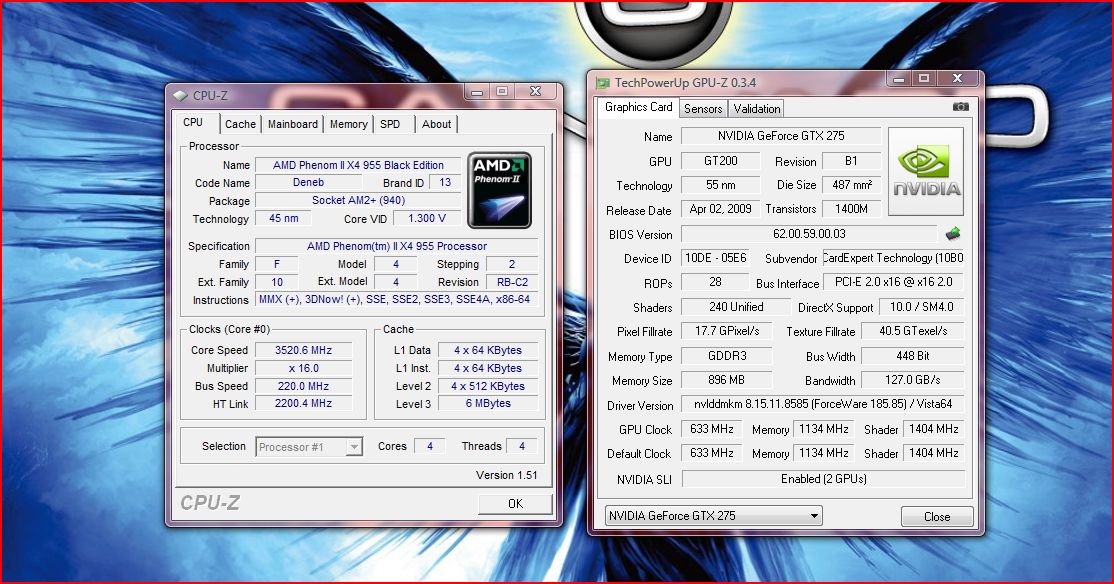Click the Bus Width 448 Bit value
Image resolution: width=1114 pixels, height=584 pixels.
click(912, 356)
